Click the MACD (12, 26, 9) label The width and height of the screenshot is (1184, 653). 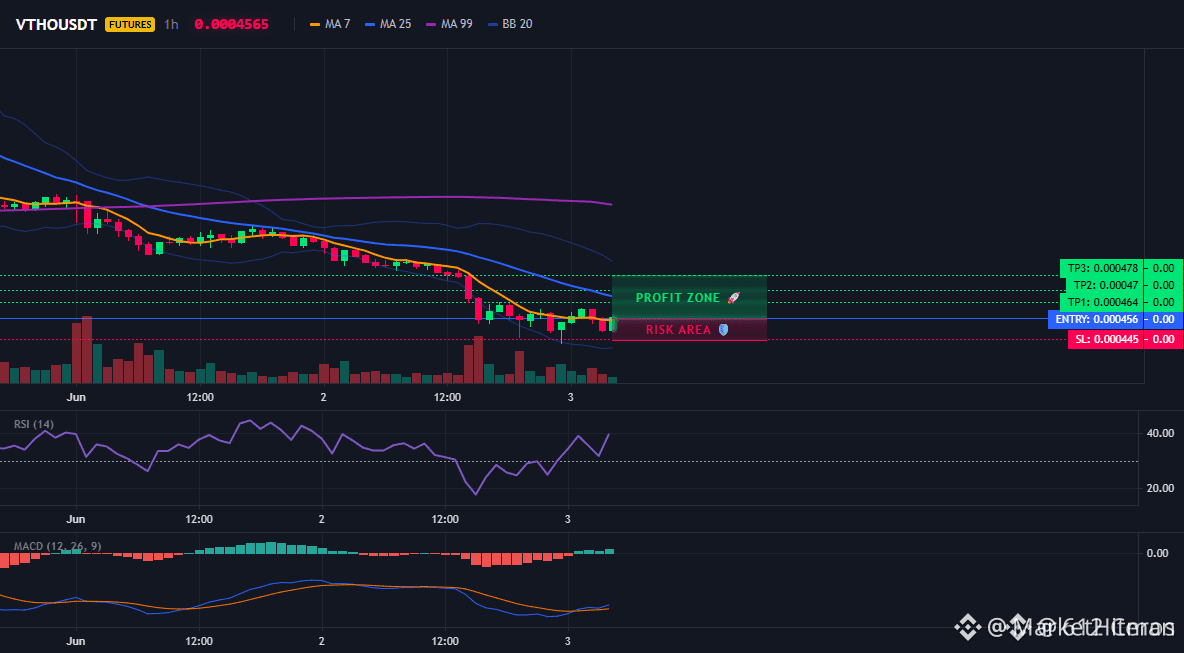point(57,546)
